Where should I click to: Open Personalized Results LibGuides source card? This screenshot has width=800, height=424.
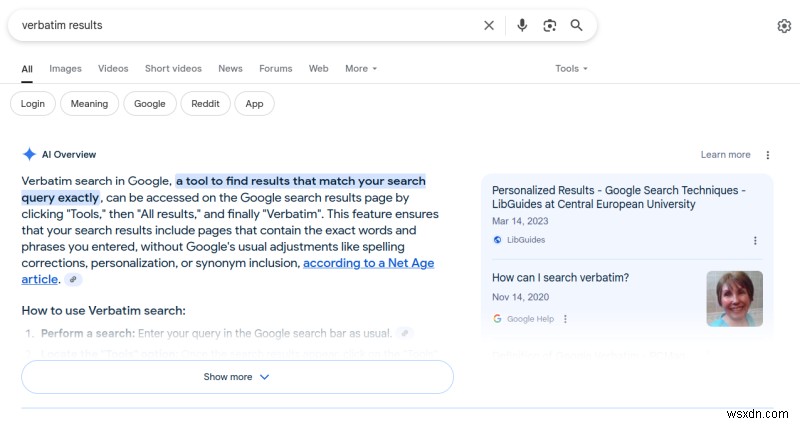(x=618, y=197)
